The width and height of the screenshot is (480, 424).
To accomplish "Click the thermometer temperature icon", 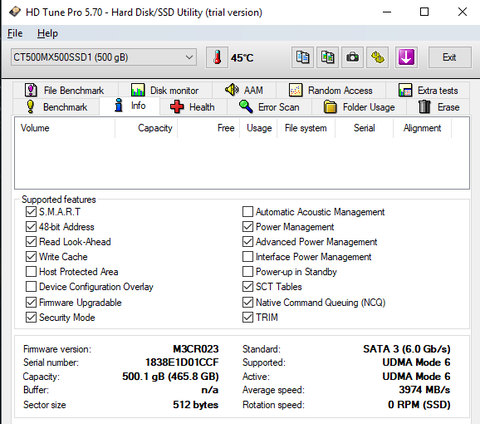I will pos(217,58).
